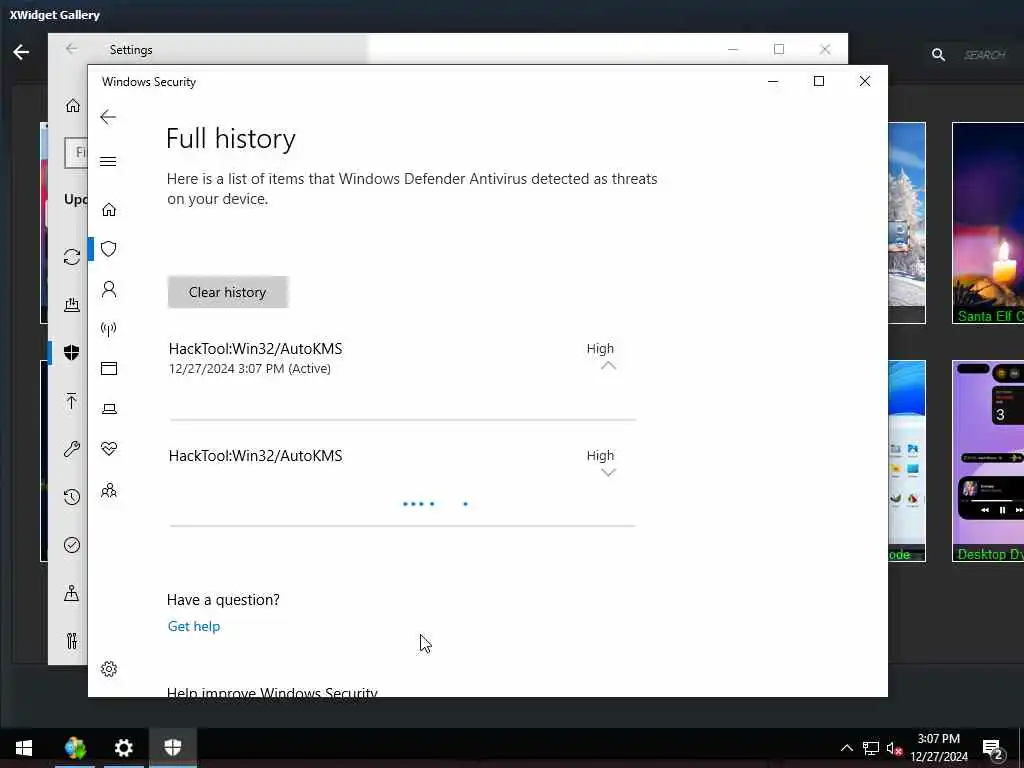This screenshot has height=768, width=1024.
Task: Open Troubleshoot wrench icon in Settings
Action: point(72,449)
